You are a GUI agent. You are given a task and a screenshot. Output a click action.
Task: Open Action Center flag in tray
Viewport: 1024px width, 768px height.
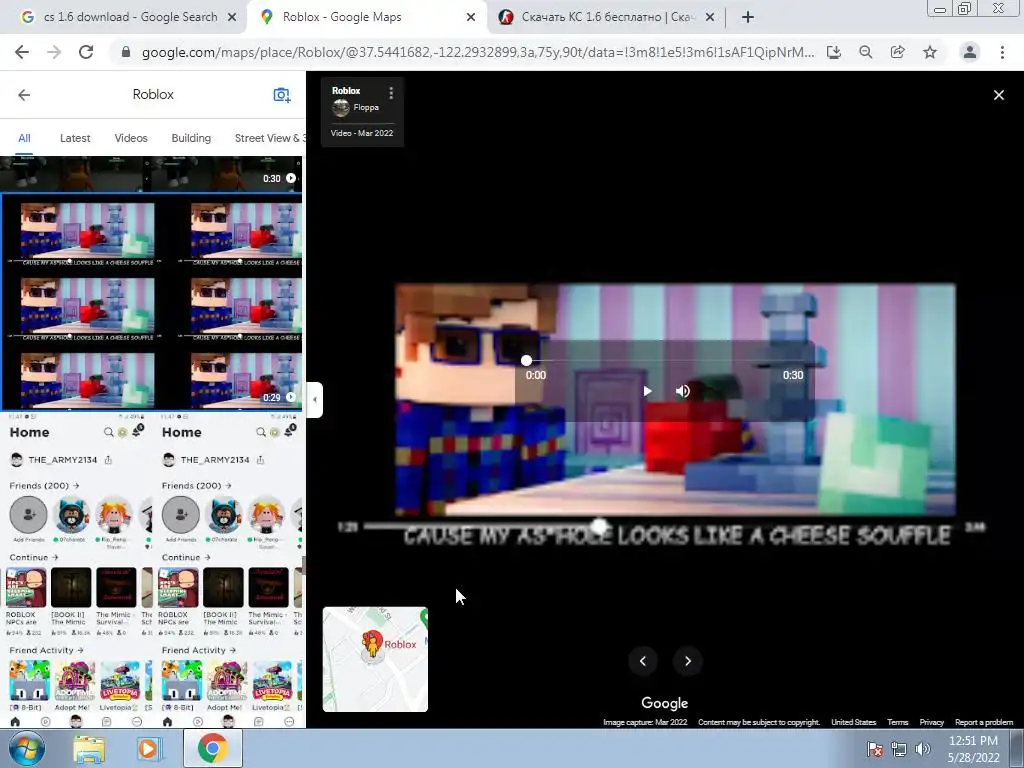(874, 749)
